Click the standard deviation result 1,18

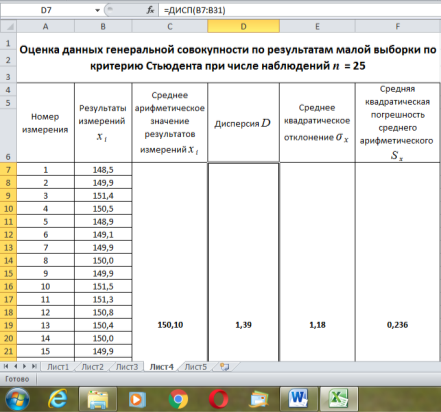[317, 325]
